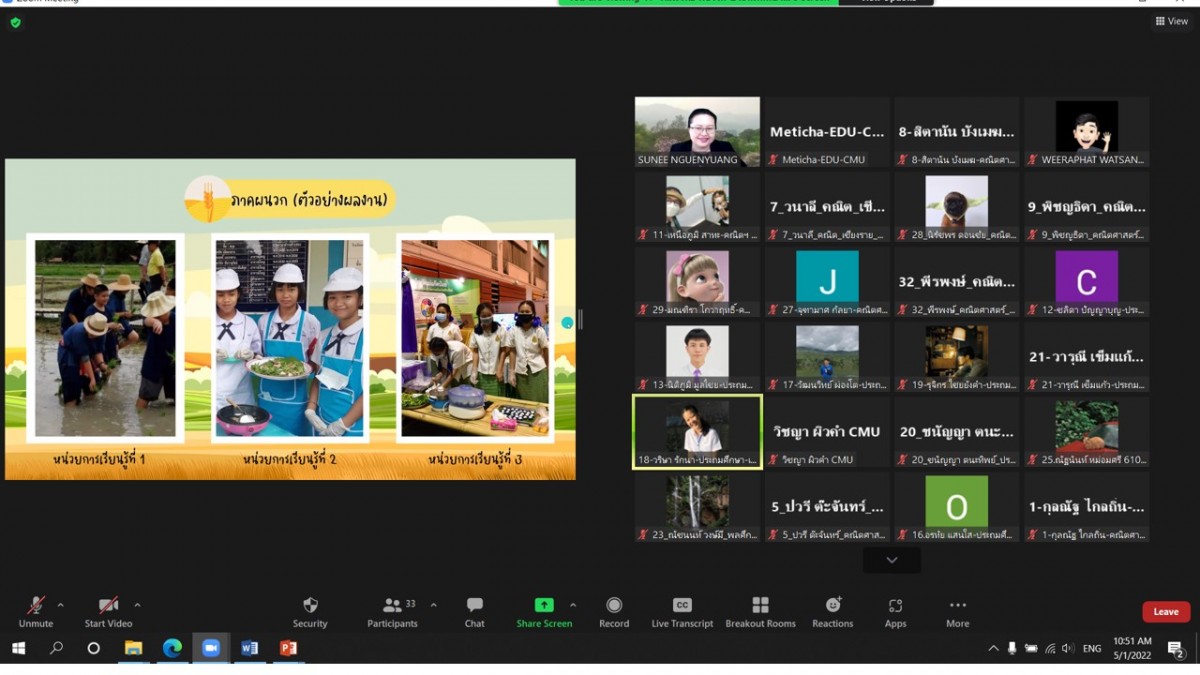Show next page of participants chevron
Viewport: 1200px width, 675px height.
[892, 561]
